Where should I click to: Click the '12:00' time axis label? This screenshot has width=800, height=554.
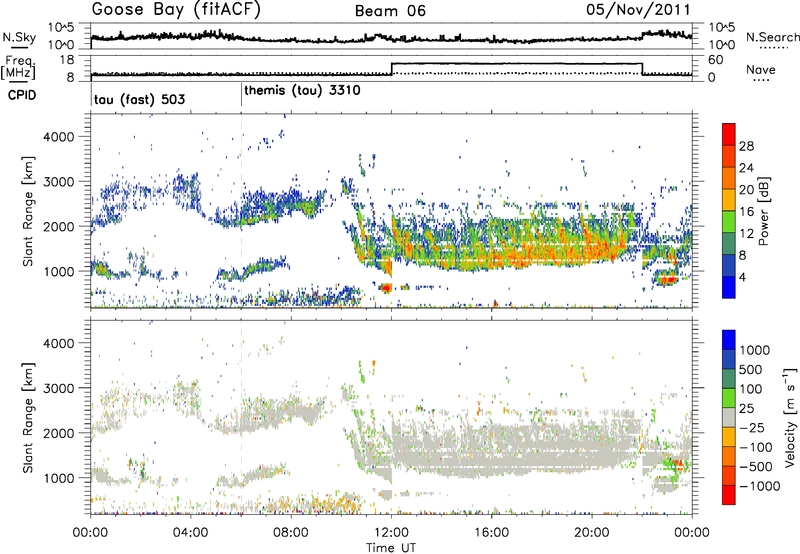391,533
